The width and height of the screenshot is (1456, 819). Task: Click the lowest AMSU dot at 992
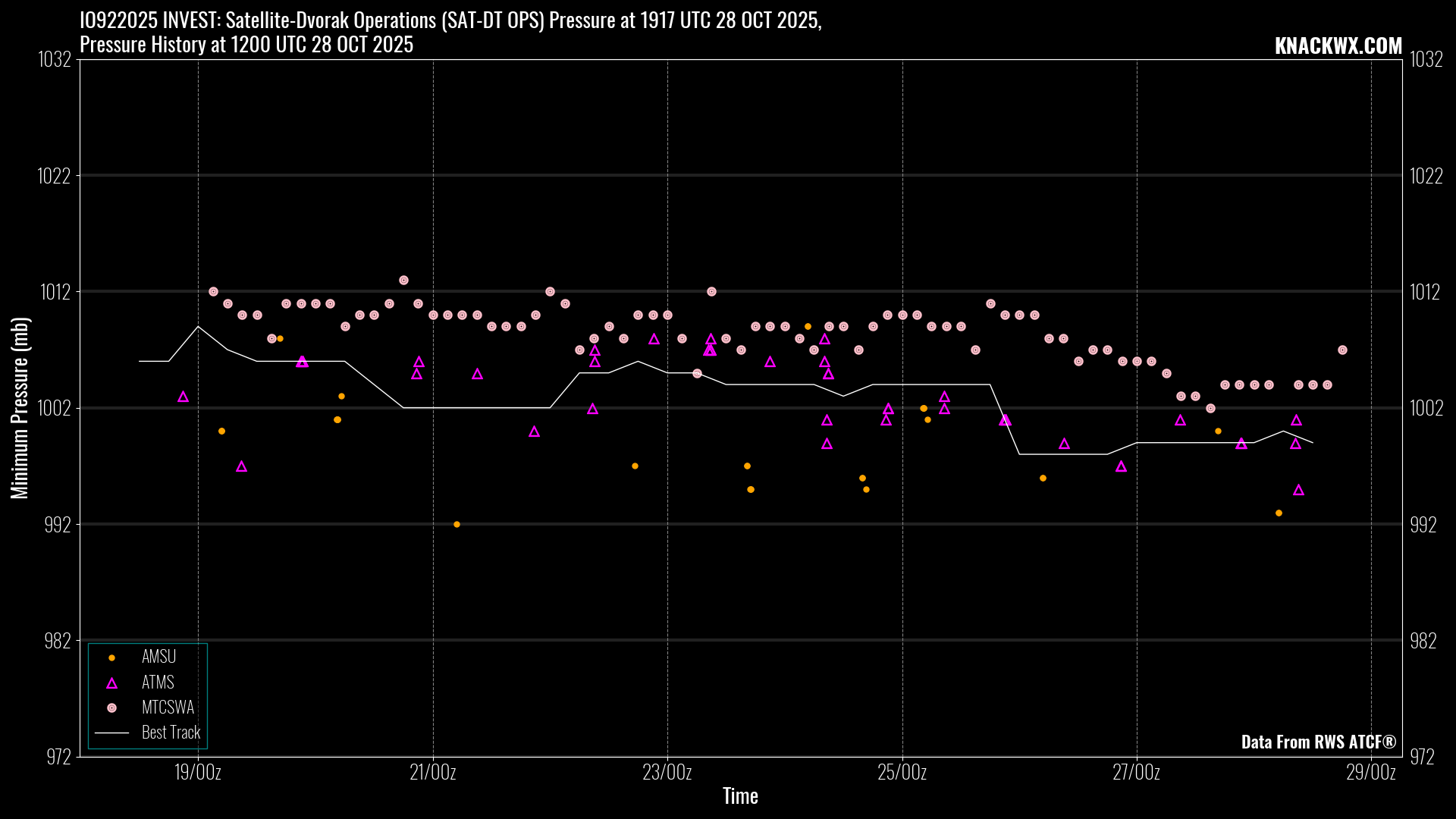coord(457,525)
